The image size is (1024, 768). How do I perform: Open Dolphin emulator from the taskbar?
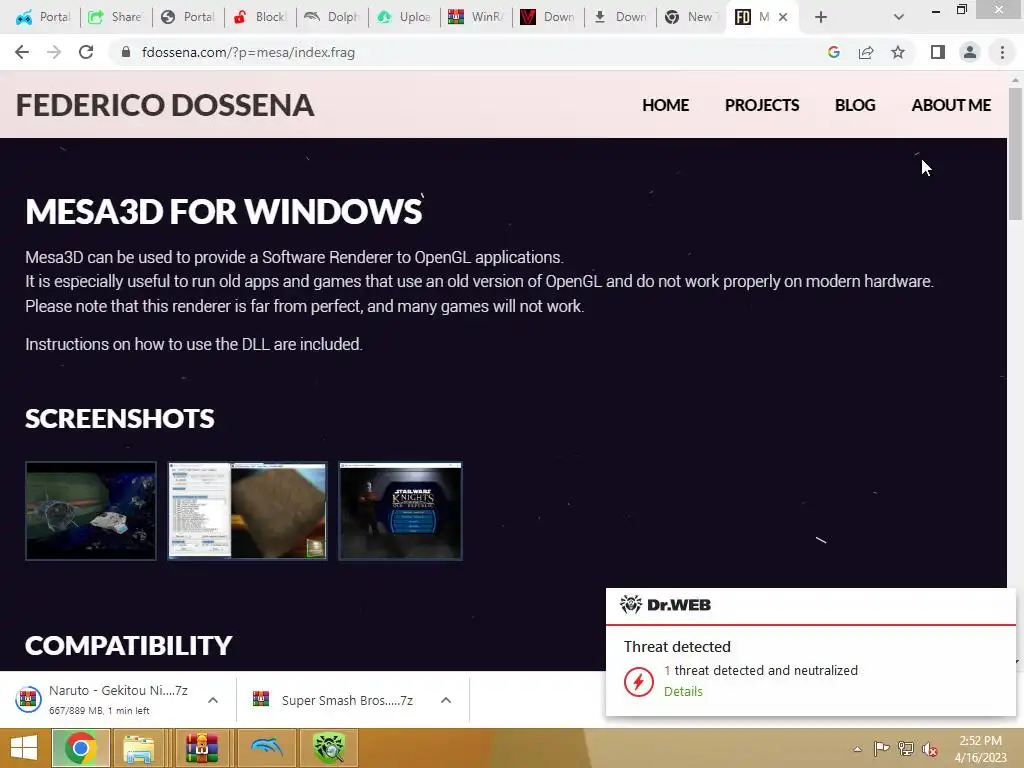[266, 748]
